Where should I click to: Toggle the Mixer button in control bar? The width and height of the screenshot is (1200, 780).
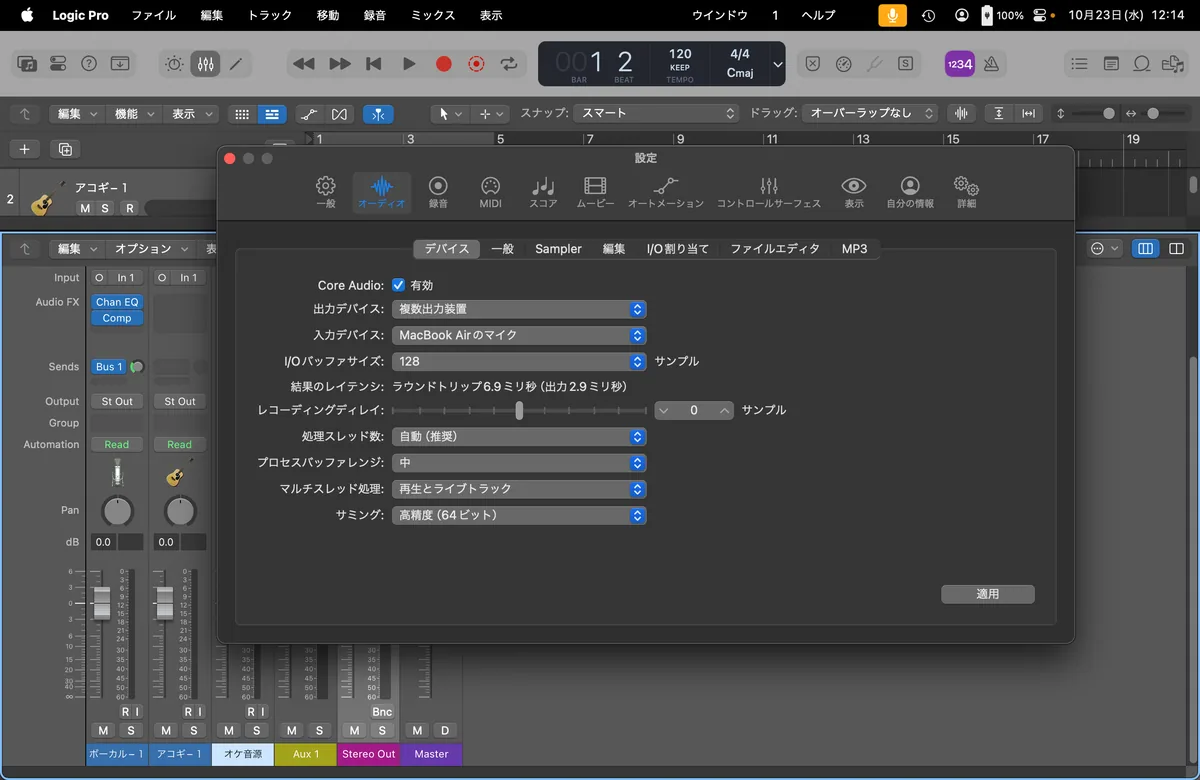[x=206, y=63]
